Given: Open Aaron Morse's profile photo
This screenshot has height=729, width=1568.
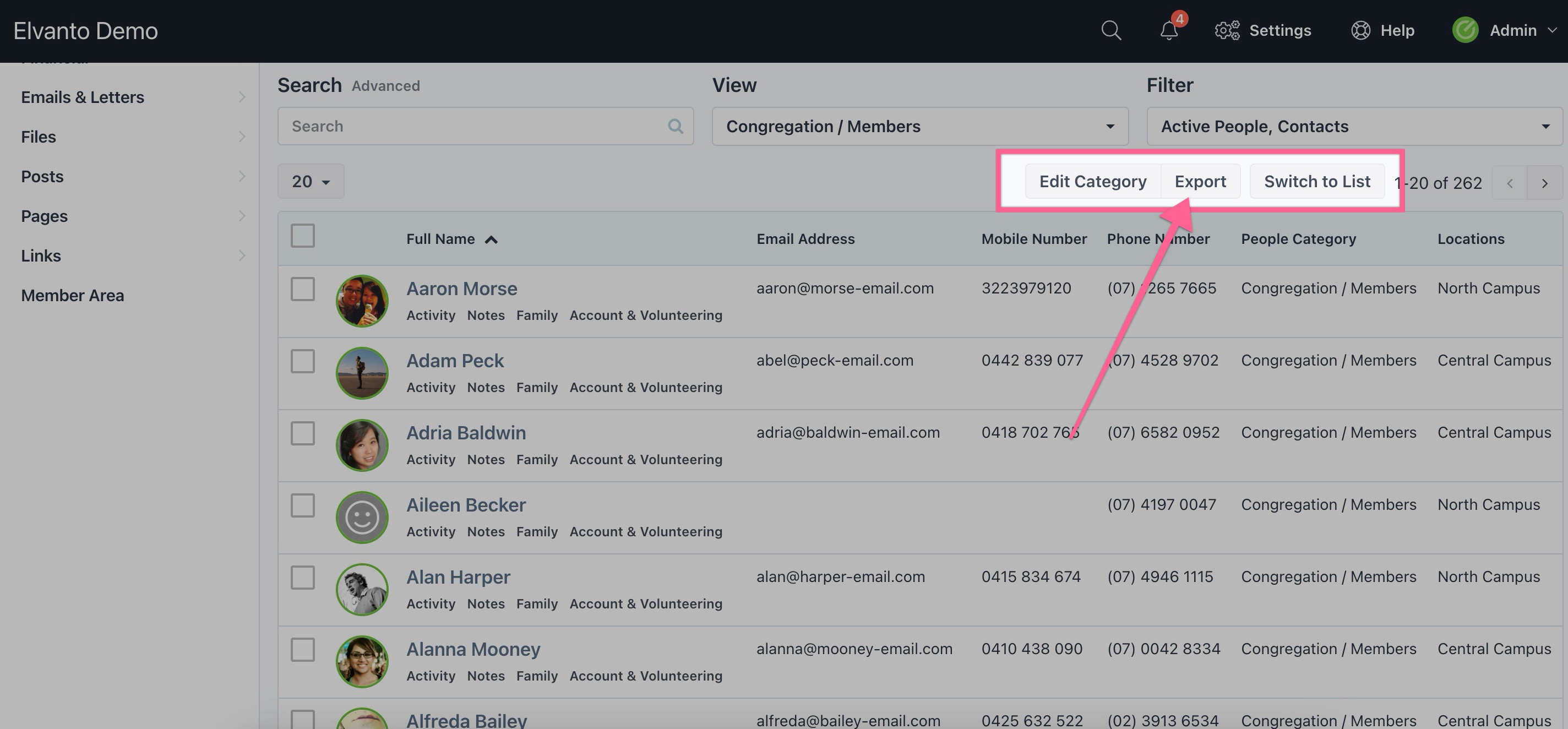Looking at the screenshot, I should [362, 301].
